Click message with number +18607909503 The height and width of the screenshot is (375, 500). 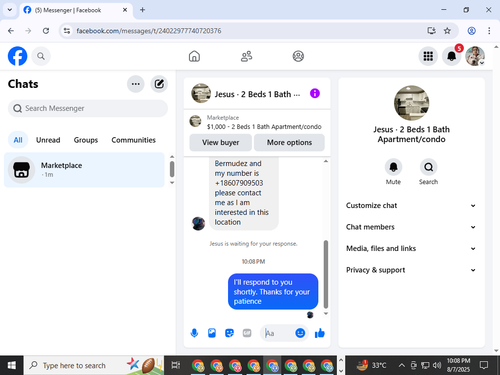[244, 193]
